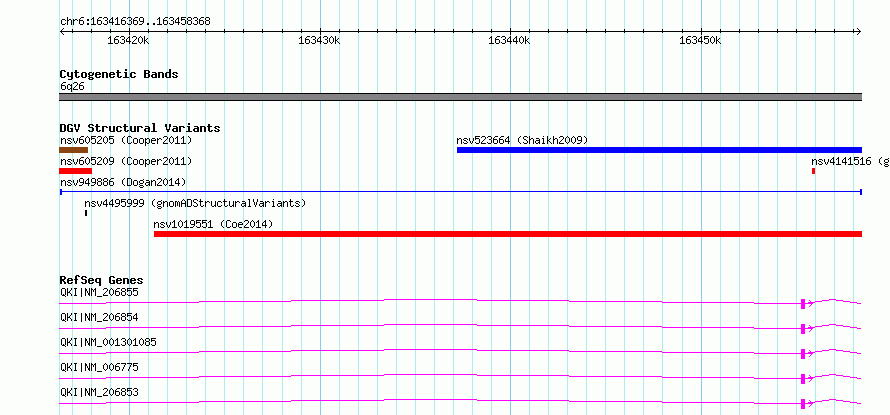This screenshot has width=890, height=415.
Task: Click the exon block of QKI|NM_206853
Action: [x=803, y=404]
